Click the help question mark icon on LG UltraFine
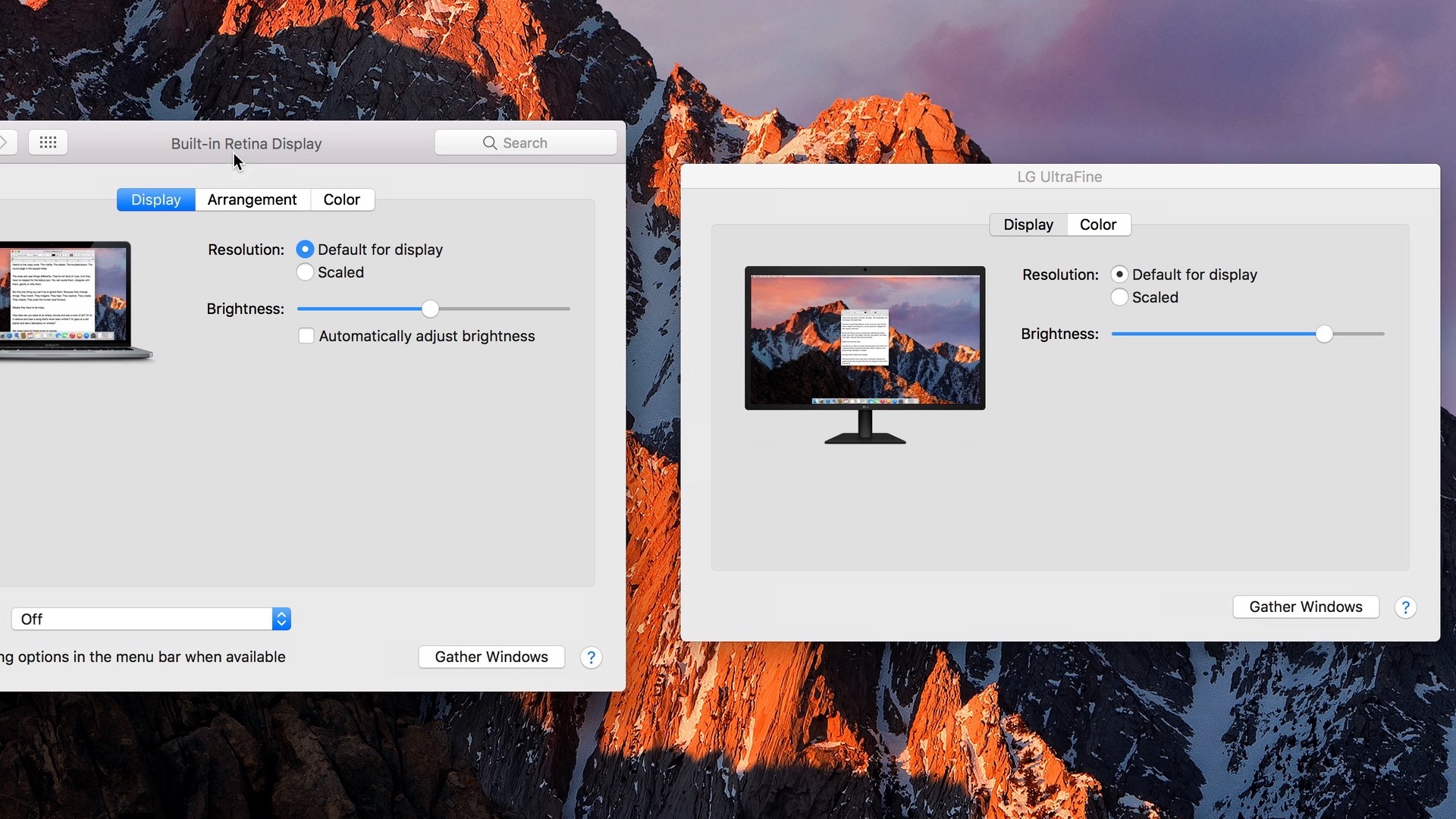 click(1405, 607)
